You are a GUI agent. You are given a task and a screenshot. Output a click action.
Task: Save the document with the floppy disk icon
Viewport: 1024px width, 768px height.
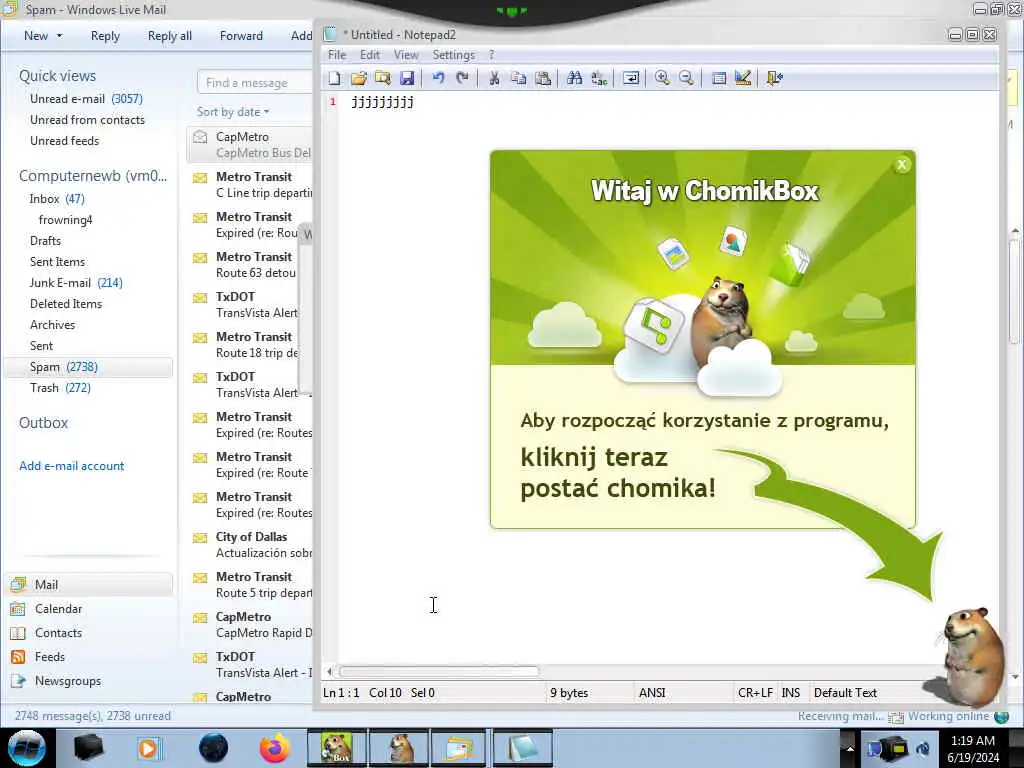(407, 78)
